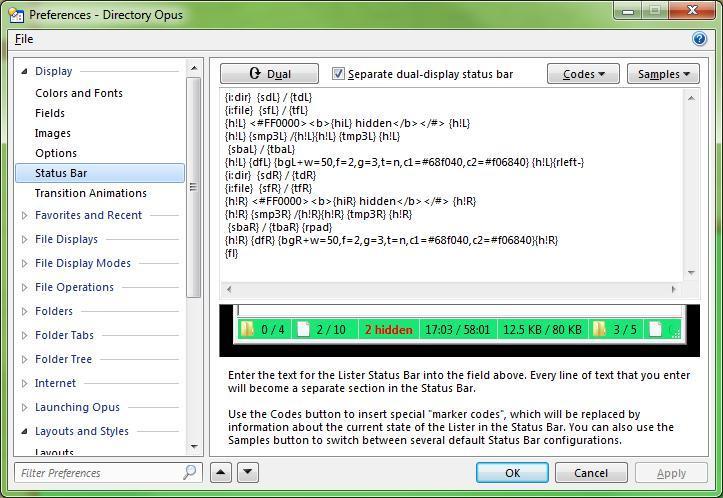Image resolution: width=723 pixels, height=498 pixels.
Task: Click the Cancel button
Action: [591, 473]
